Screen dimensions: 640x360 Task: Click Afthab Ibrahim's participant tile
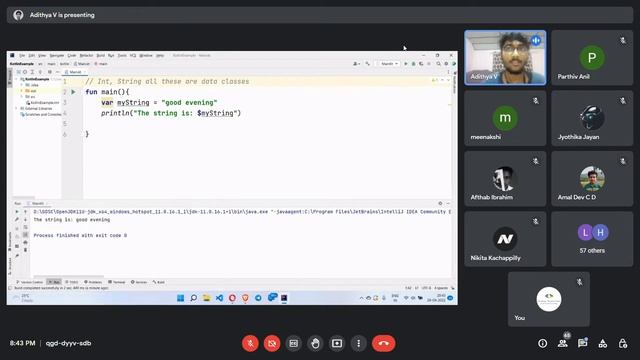(505, 178)
